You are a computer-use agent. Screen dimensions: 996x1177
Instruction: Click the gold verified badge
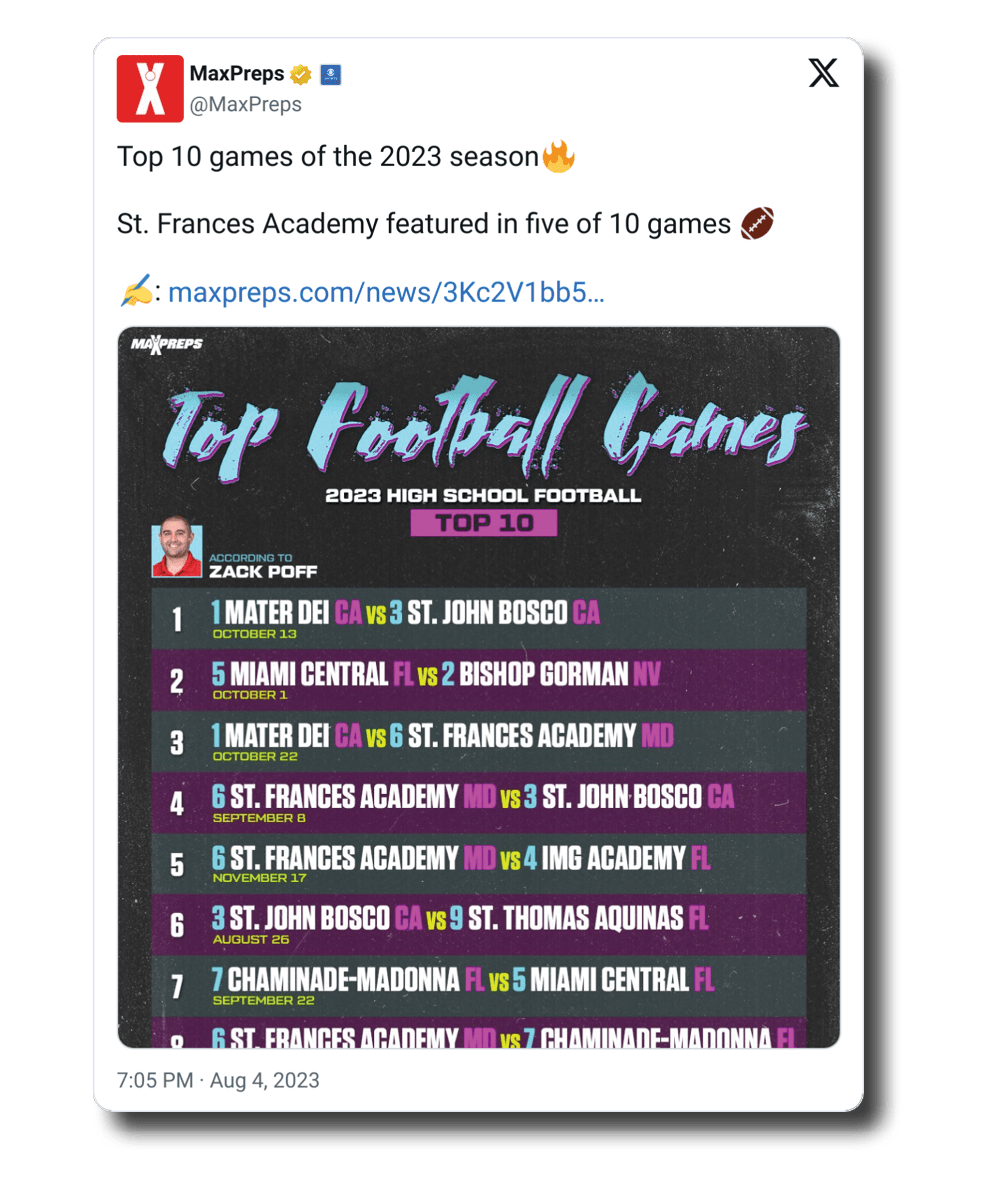click(x=301, y=75)
